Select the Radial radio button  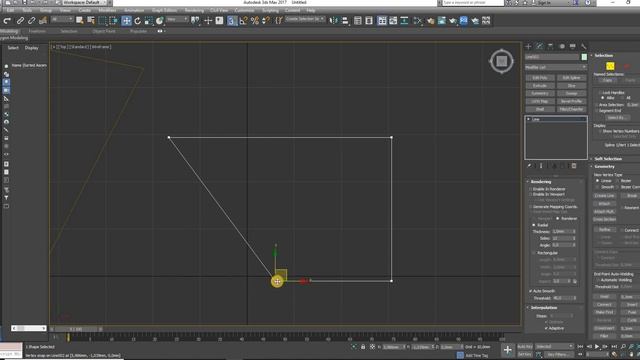pos(533,225)
